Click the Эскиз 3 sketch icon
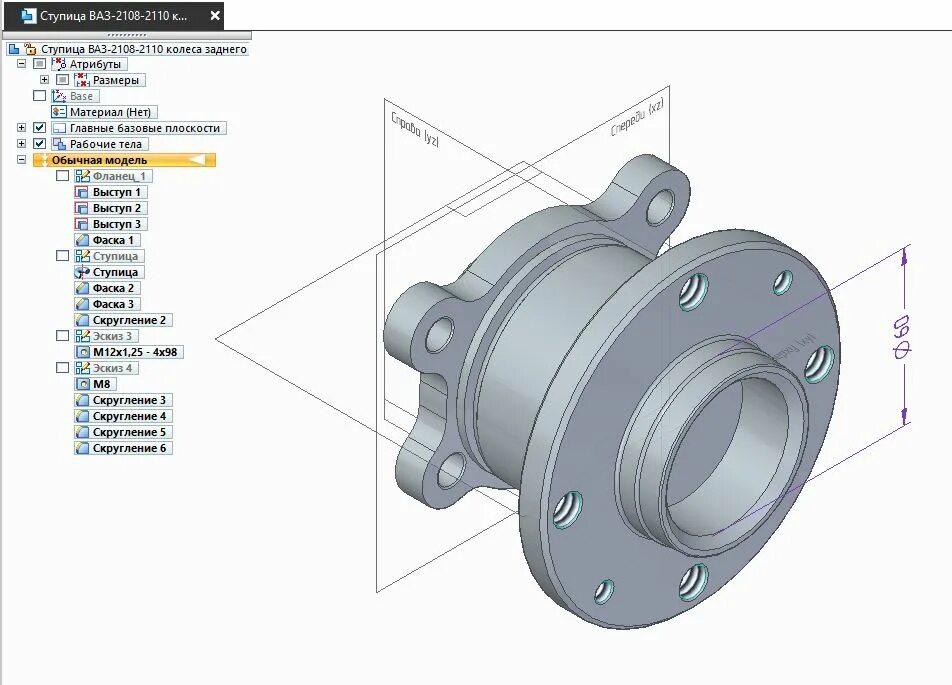Viewport: 952px width, 685px height. point(82,336)
